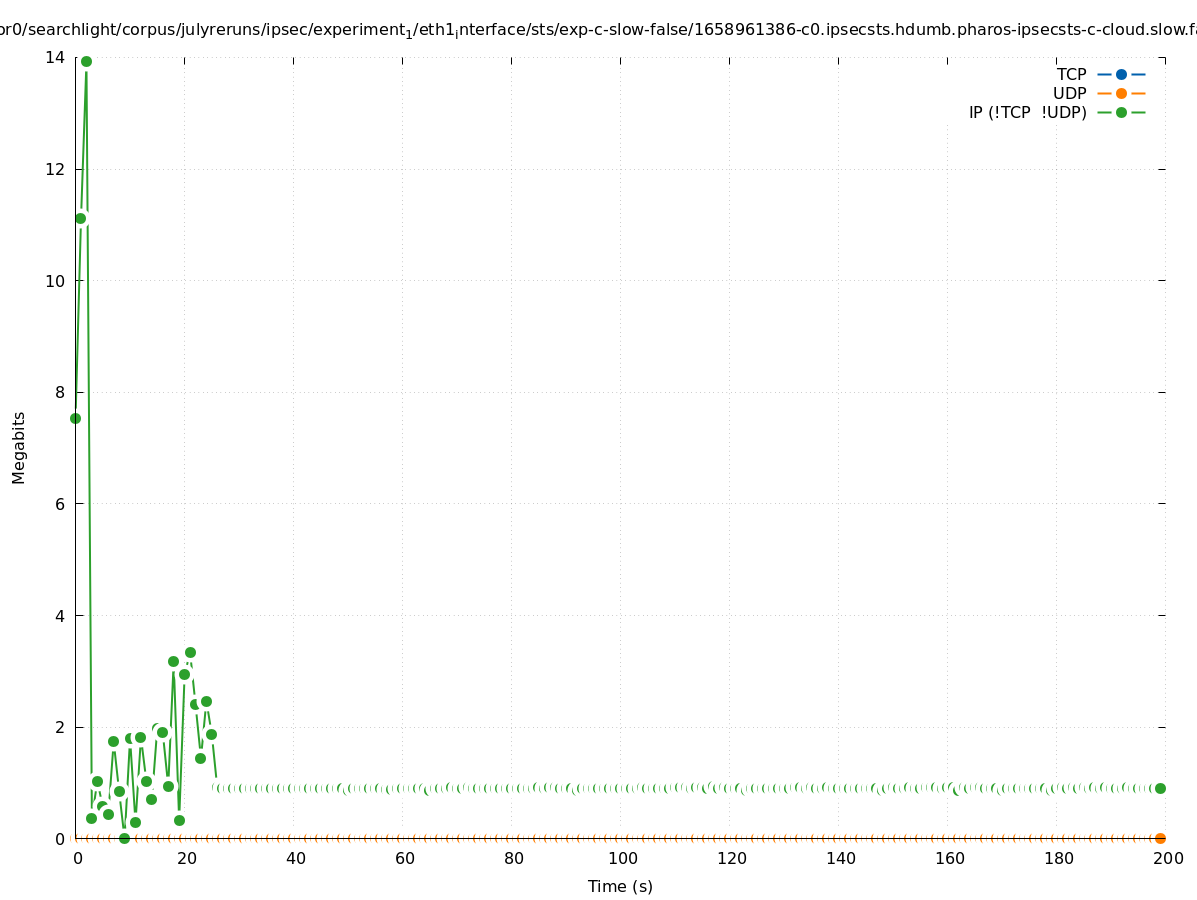Screen dimensions: 1197x900
Task: Toggle the IP (!TCP !UDP) legend label
Action: pyautogui.click(x=1027, y=112)
